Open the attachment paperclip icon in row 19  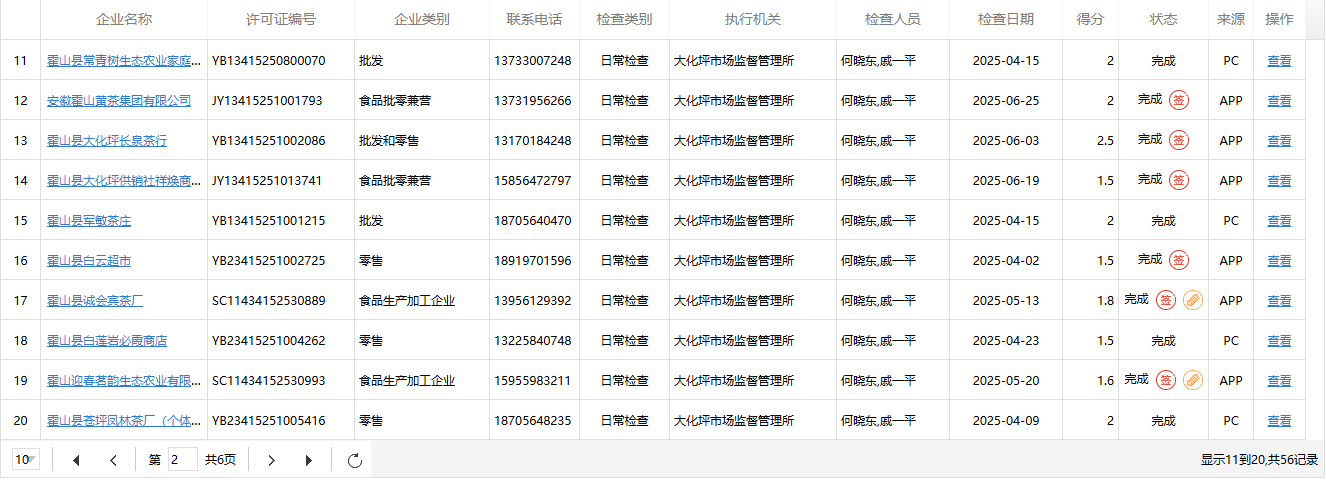pos(1192,380)
